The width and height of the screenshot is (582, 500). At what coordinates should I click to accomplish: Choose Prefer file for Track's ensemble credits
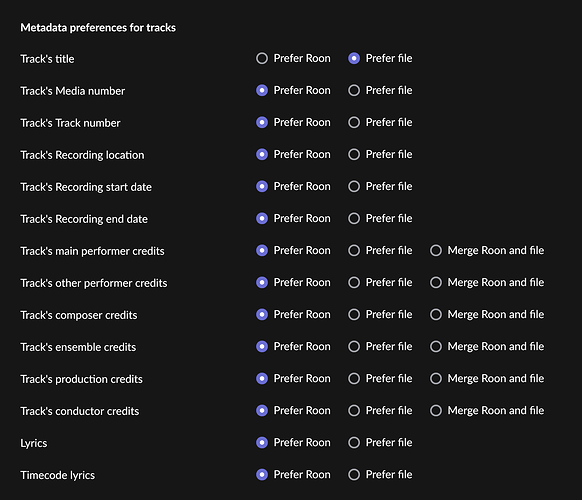(x=354, y=346)
